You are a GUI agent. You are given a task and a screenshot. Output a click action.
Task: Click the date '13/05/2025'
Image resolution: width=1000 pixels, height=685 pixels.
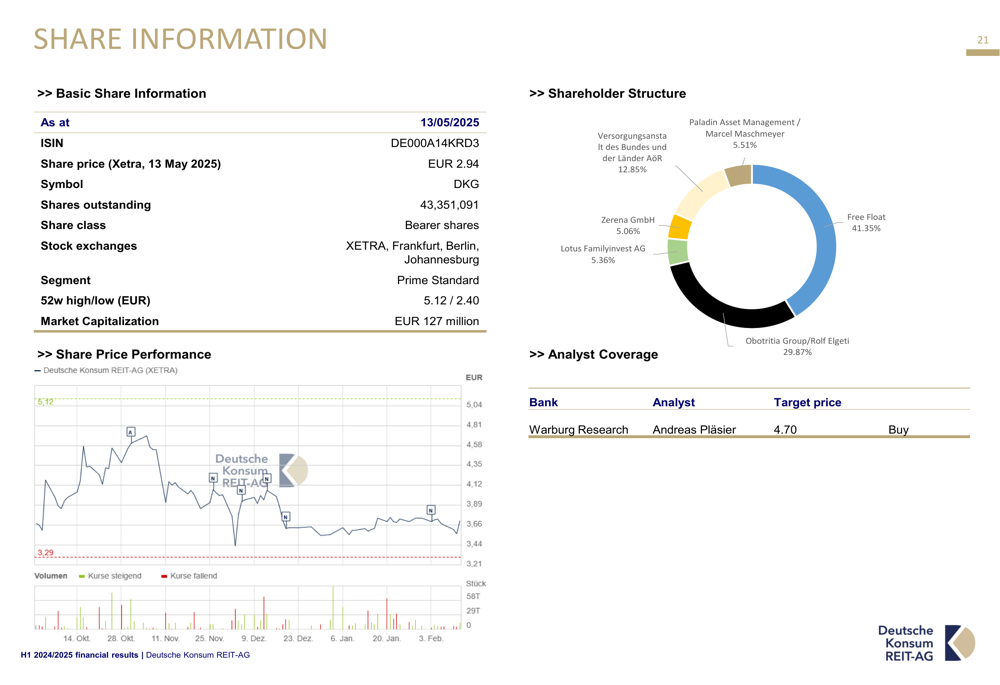click(x=450, y=122)
